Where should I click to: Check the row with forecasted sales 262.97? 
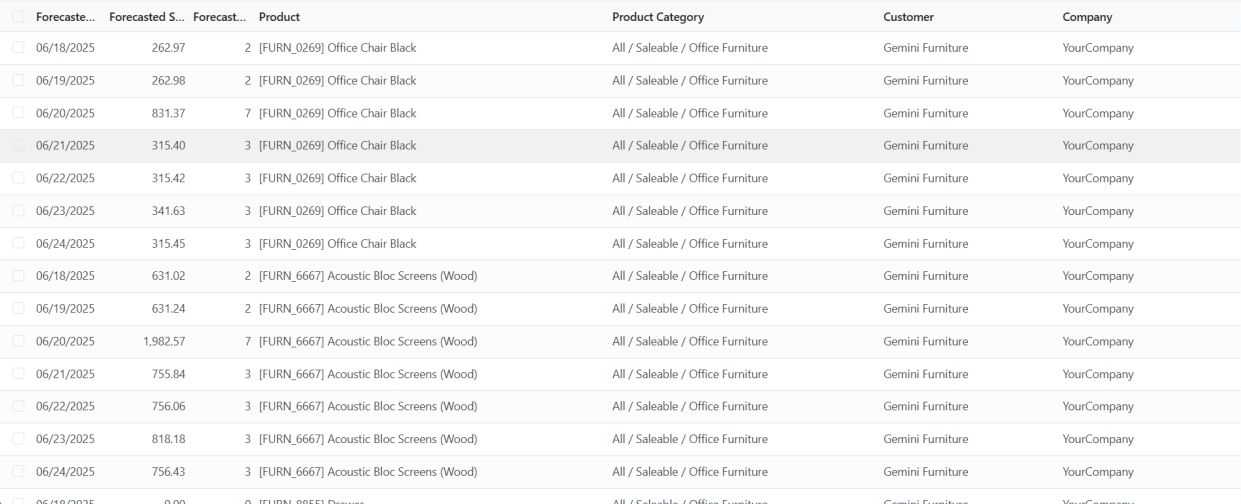tap(18, 48)
